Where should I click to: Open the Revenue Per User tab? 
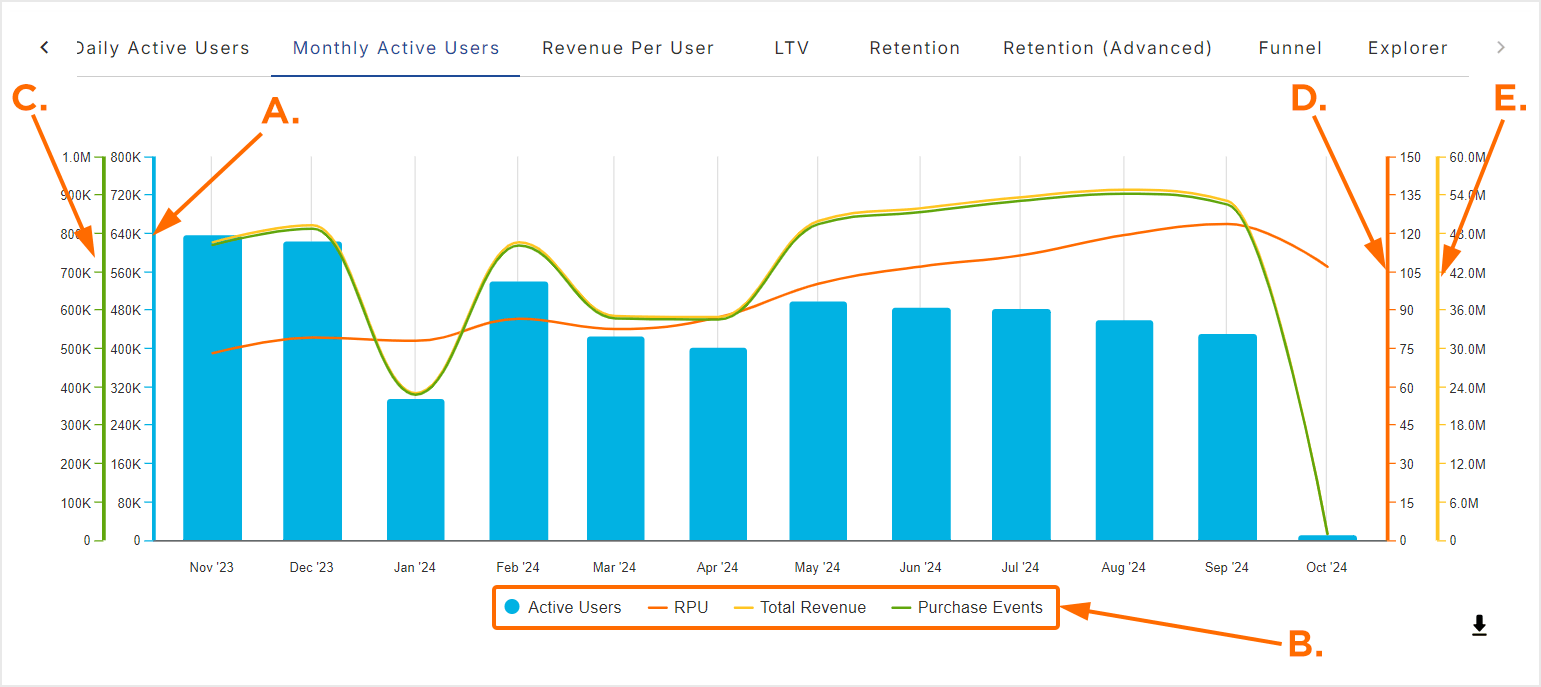pyautogui.click(x=628, y=48)
